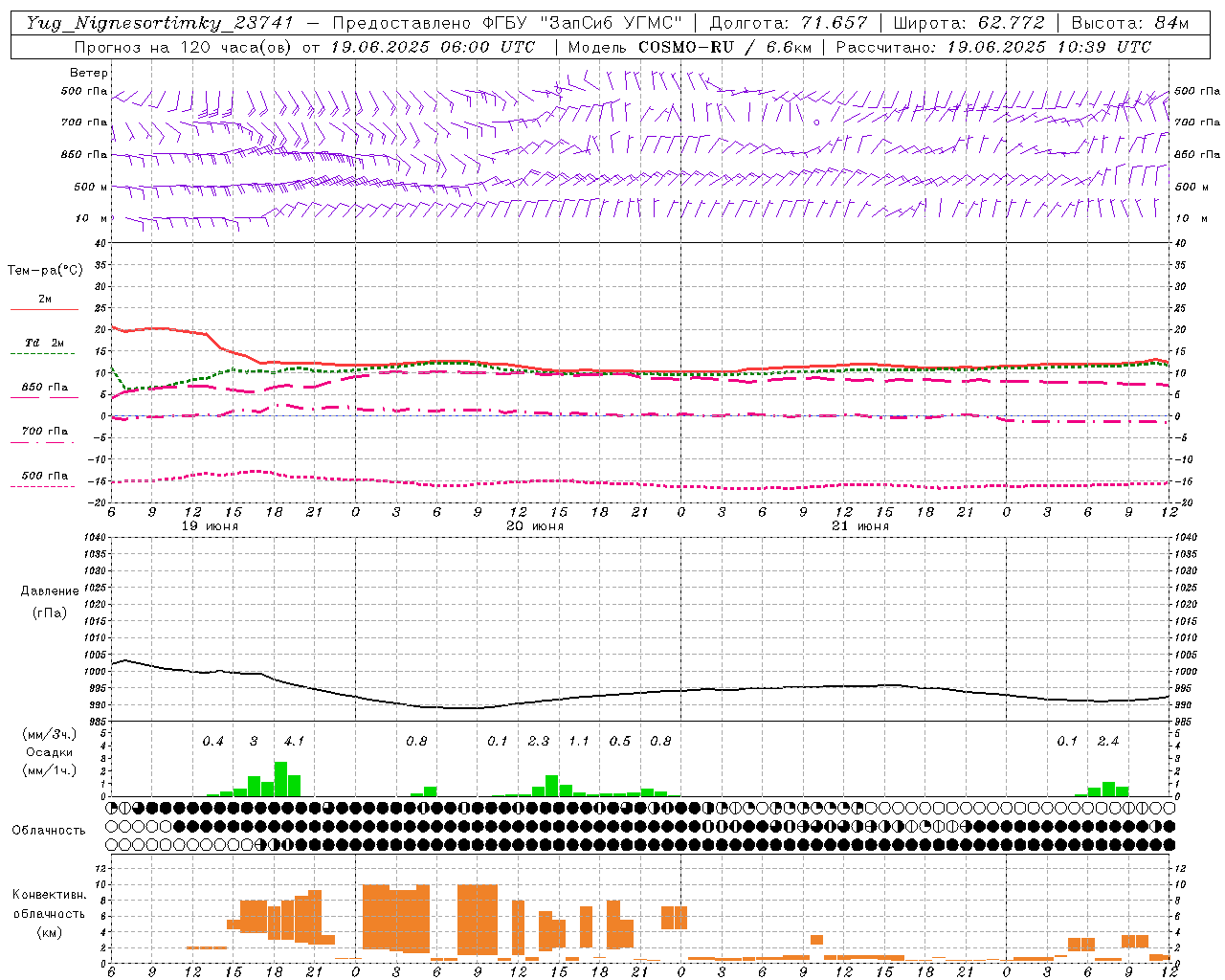Click the 4.1 precipitation amount
This screenshot has height=980, width=1225.
294,741
